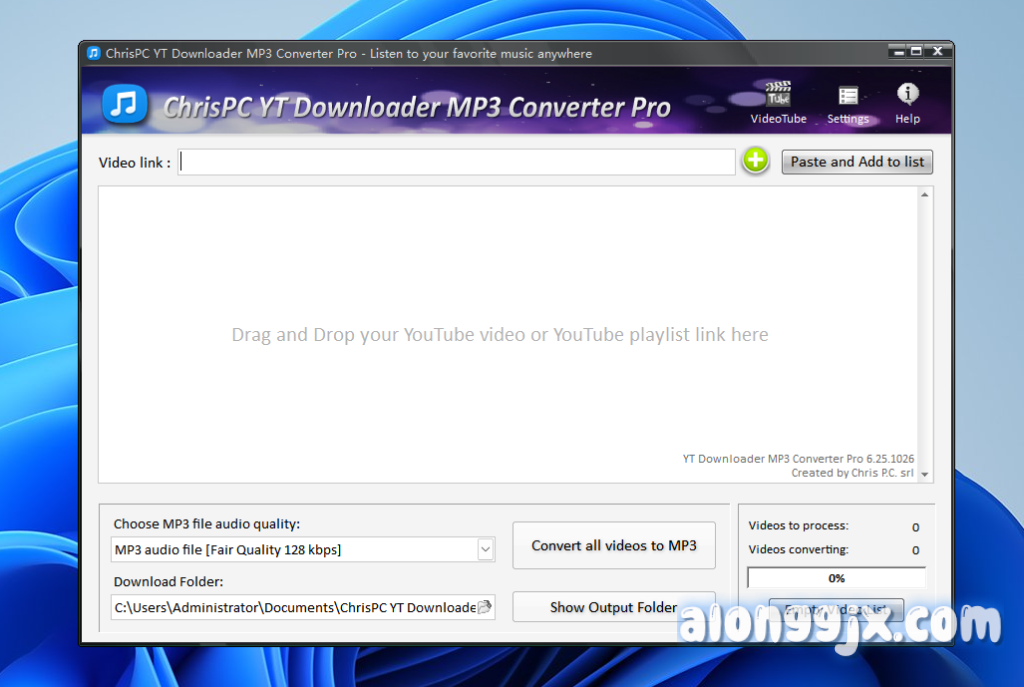Viewport: 1024px width, 687px height.
Task: Minimize the ChrisPC YT Downloader window
Action: point(896,52)
